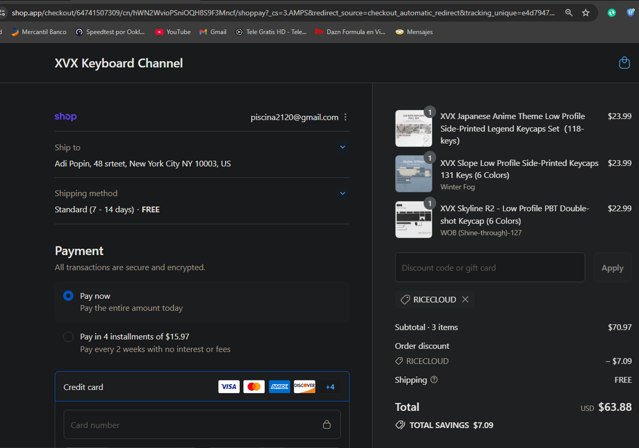Show the +4 additional card types

[x=330, y=387]
